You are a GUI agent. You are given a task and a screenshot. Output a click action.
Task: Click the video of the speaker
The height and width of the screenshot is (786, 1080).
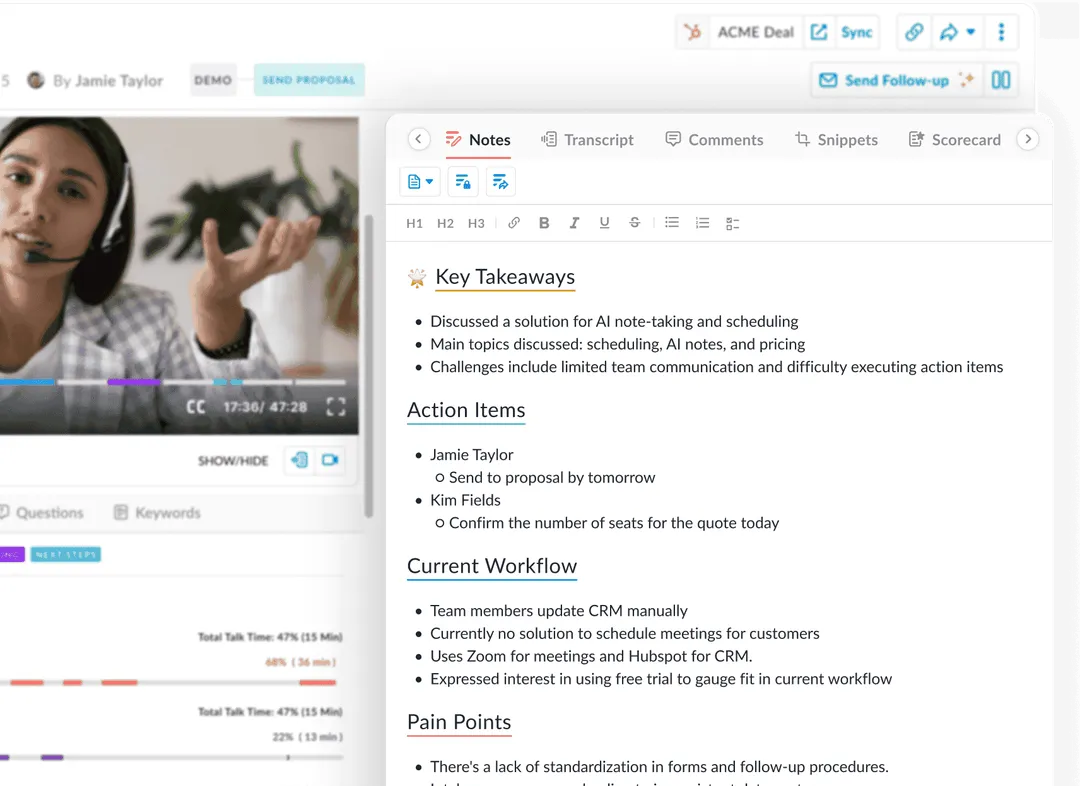click(x=178, y=275)
